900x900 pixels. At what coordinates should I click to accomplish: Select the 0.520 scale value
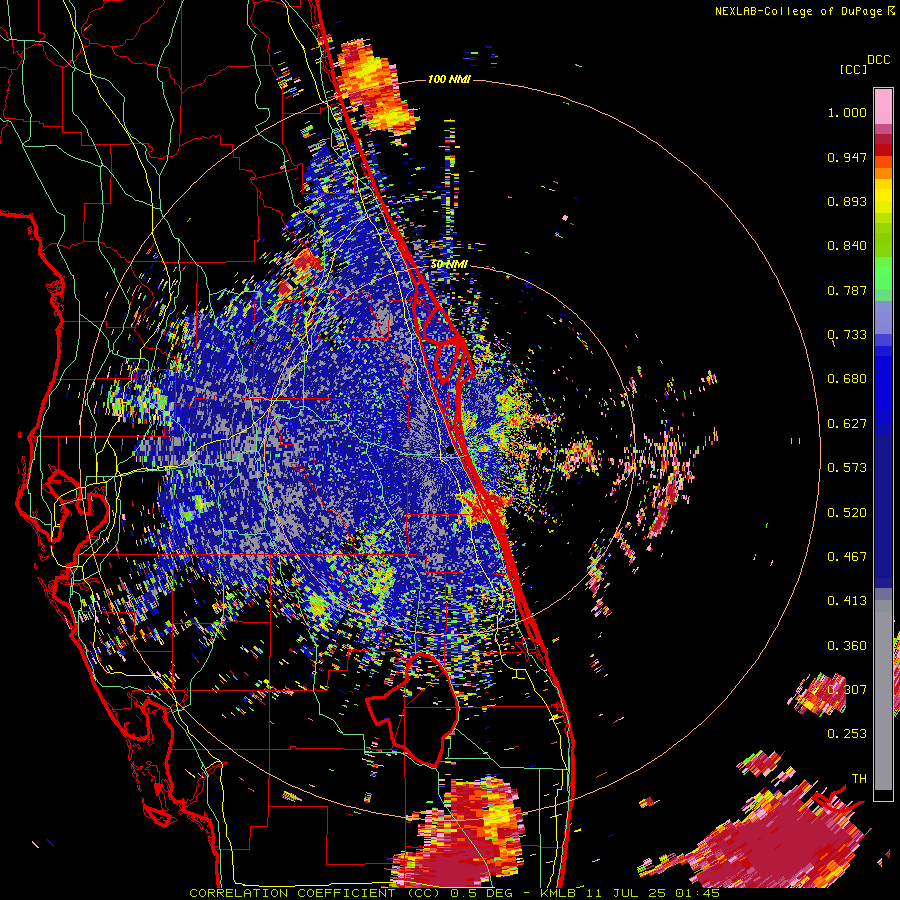[847, 513]
